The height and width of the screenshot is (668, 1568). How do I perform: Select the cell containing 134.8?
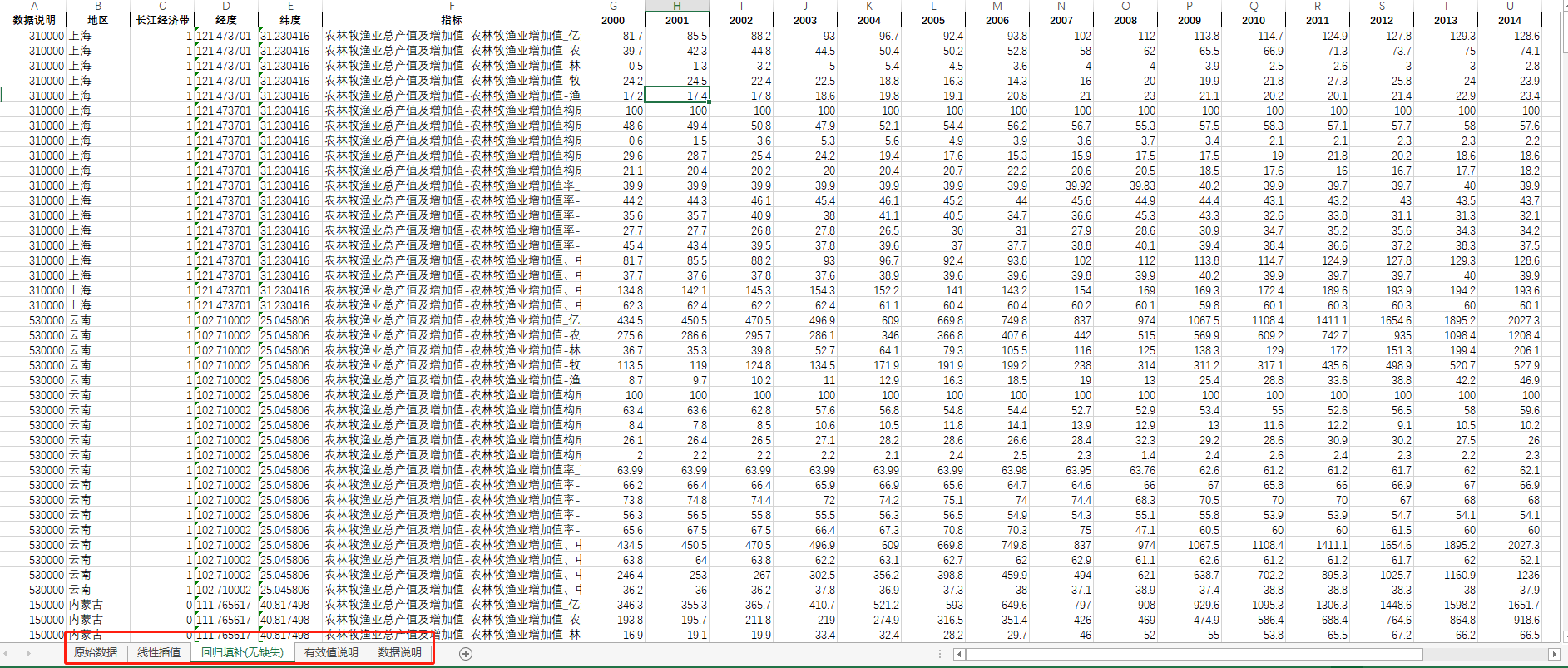[x=613, y=290]
